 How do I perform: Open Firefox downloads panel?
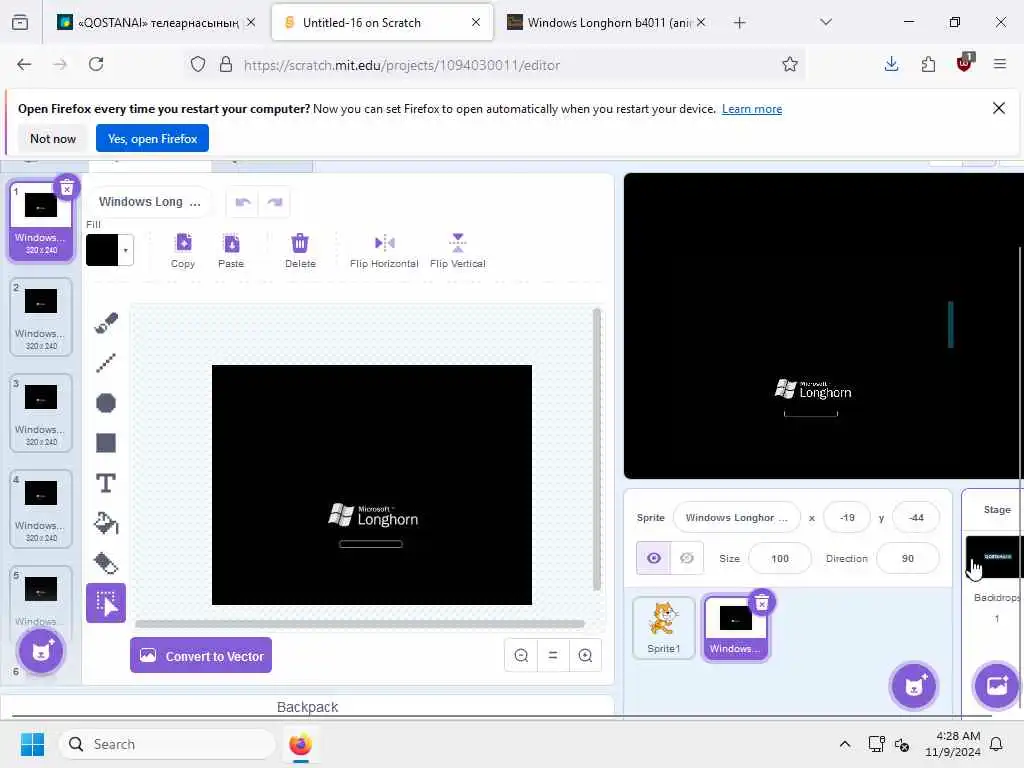pyautogui.click(x=891, y=64)
